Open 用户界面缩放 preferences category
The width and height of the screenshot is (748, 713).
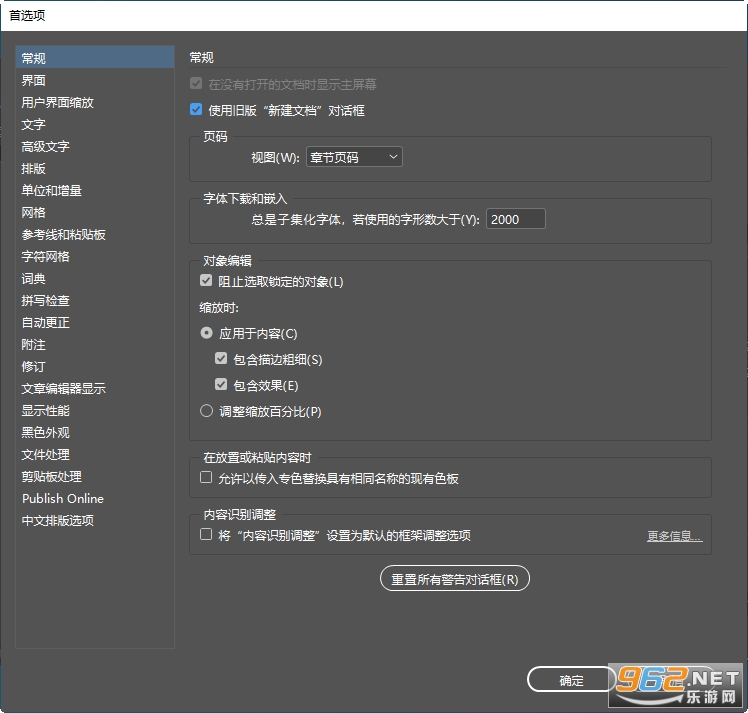click(95, 102)
